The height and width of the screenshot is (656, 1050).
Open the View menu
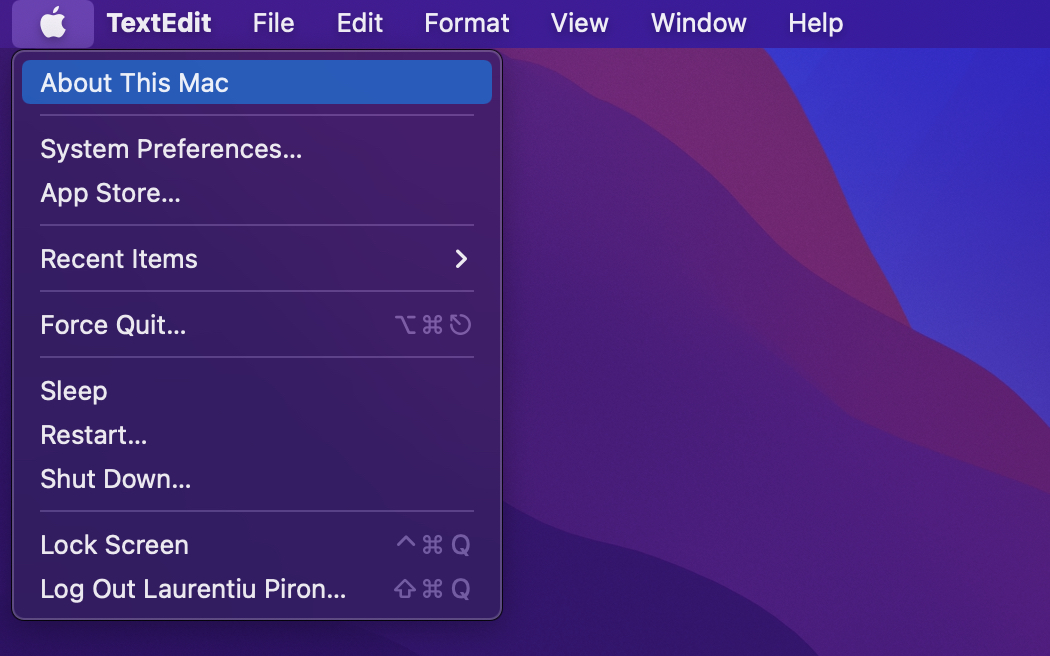[x=579, y=23]
